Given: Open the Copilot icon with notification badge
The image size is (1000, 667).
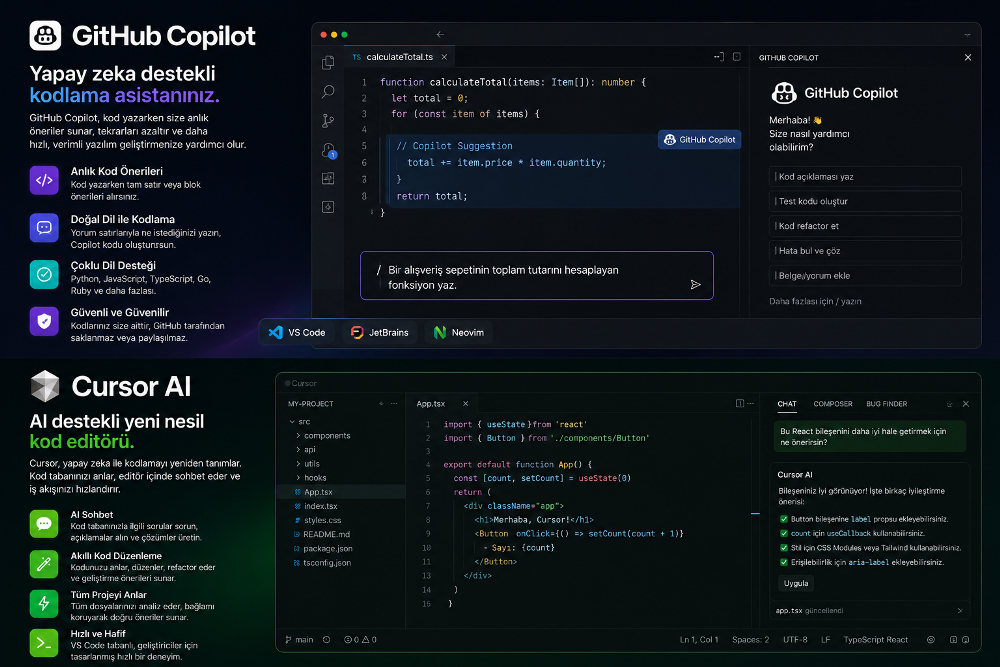Looking at the screenshot, I should (x=328, y=150).
